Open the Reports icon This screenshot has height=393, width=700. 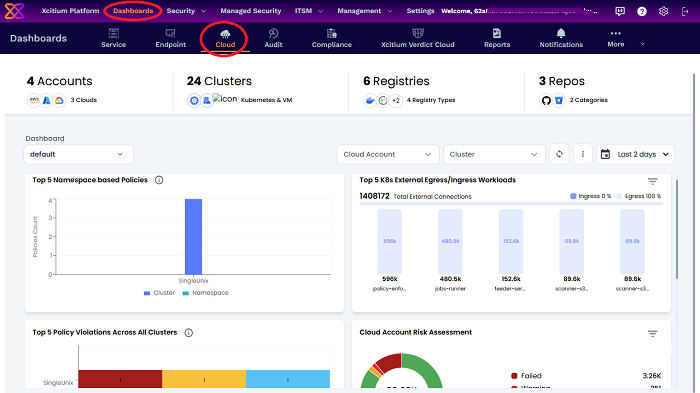click(497, 33)
